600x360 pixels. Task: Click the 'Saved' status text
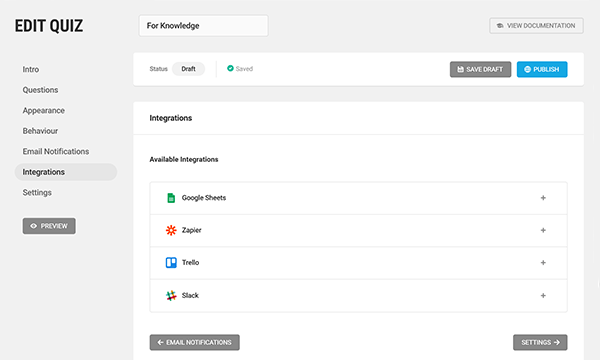[244, 69]
